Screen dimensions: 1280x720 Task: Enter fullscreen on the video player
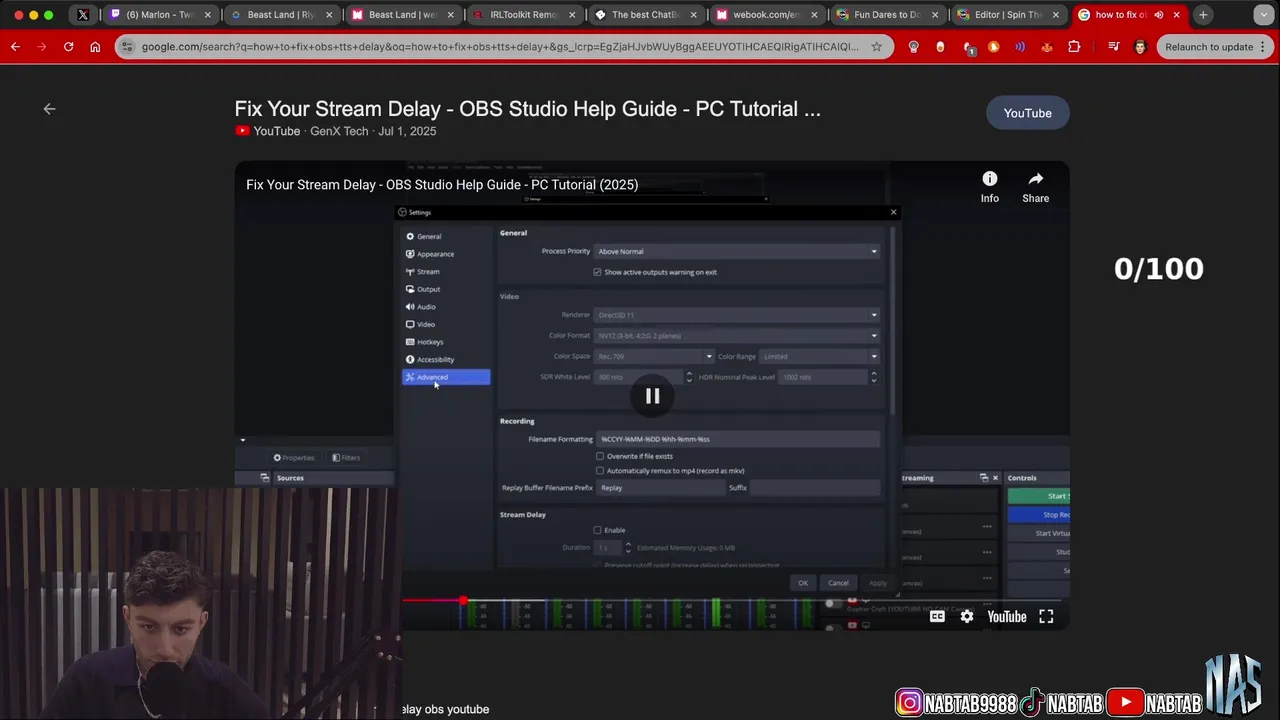pyautogui.click(x=1046, y=617)
